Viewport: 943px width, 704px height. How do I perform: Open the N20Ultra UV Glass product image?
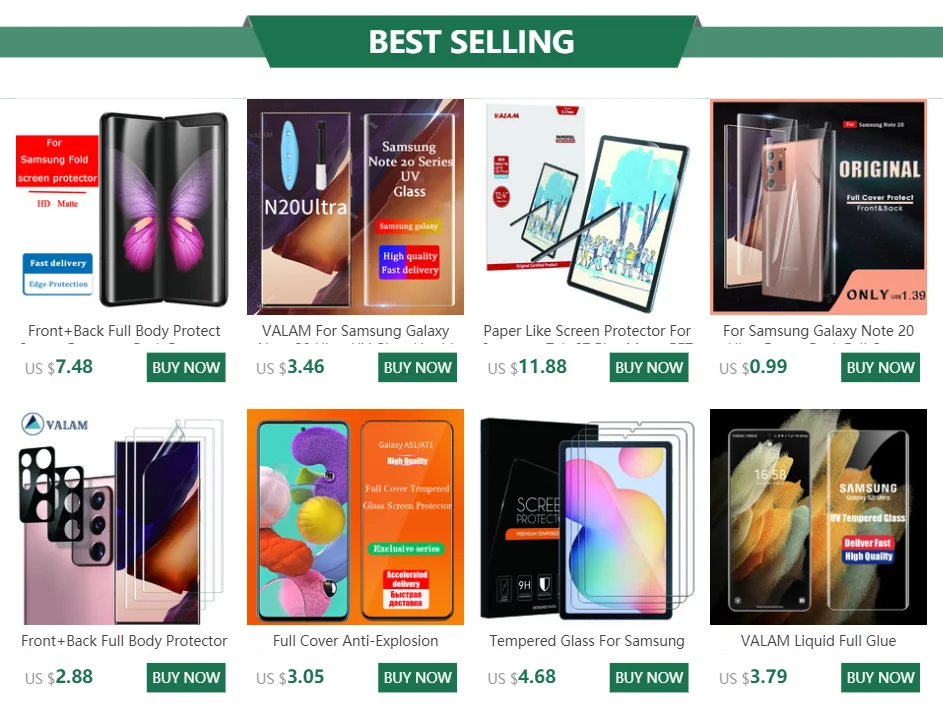pyautogui.click(x=355, y=207)
